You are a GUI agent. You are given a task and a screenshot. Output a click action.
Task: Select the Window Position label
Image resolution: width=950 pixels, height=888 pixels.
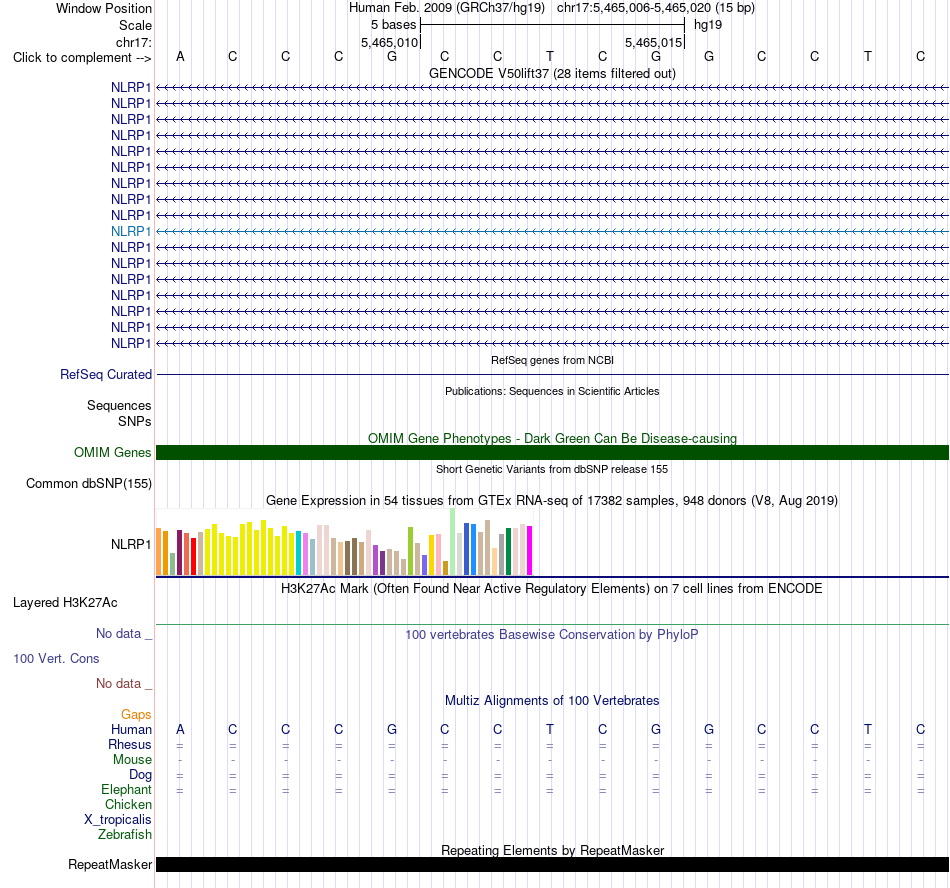(104, 8)
